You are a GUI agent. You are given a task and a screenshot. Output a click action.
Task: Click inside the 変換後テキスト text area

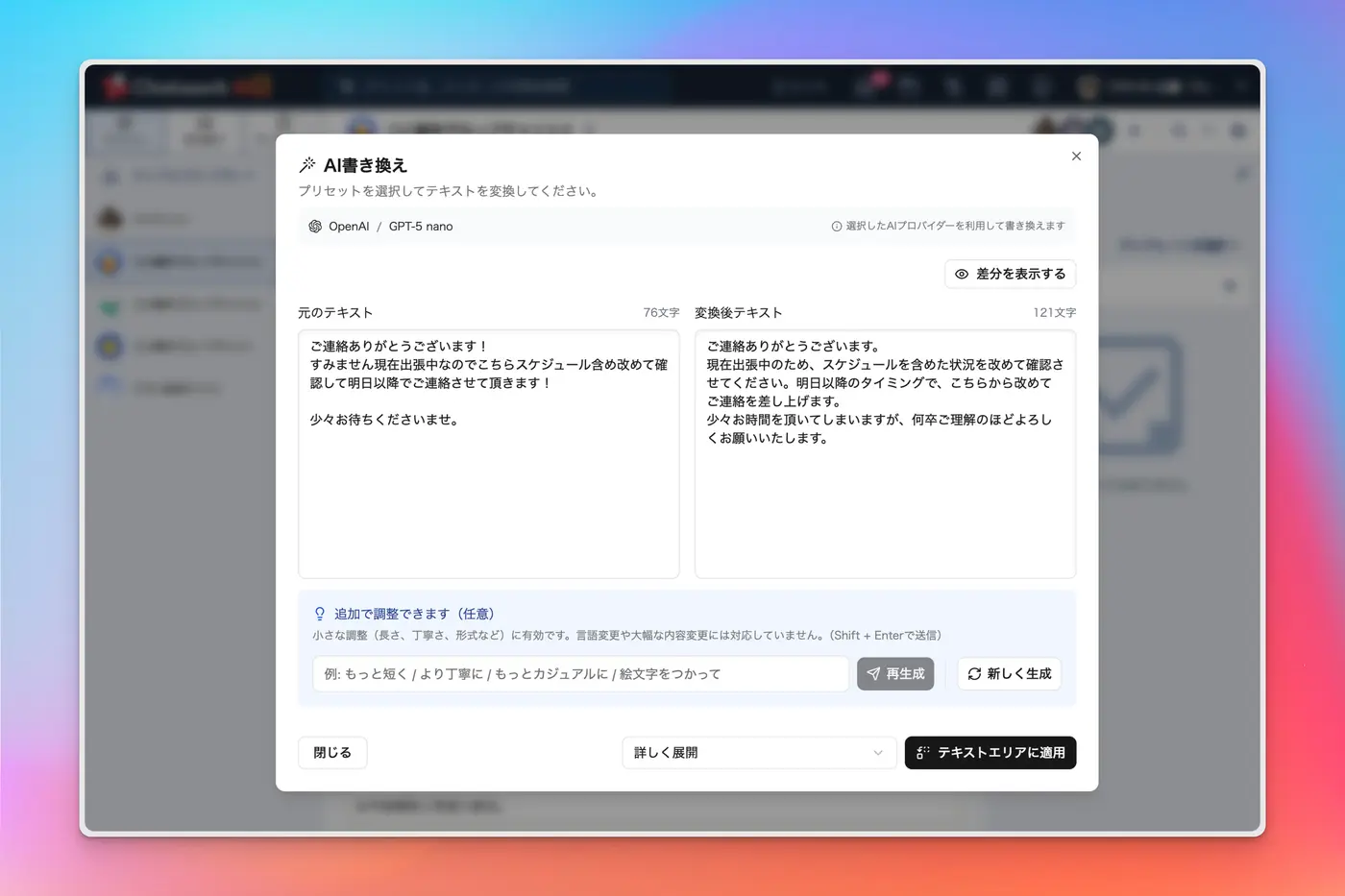pyautogui.click(x=885, y=454)
